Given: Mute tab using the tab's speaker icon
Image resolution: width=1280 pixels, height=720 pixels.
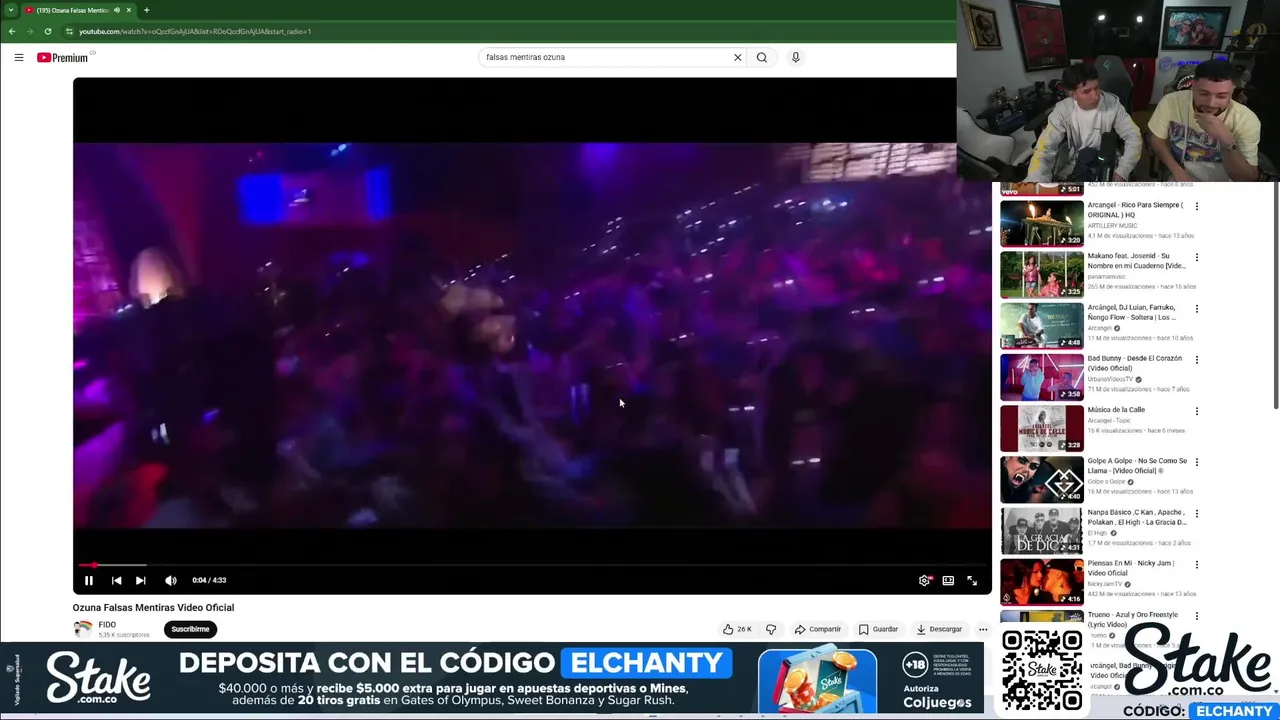Looking at the screenshot, I should coord(116,10).
